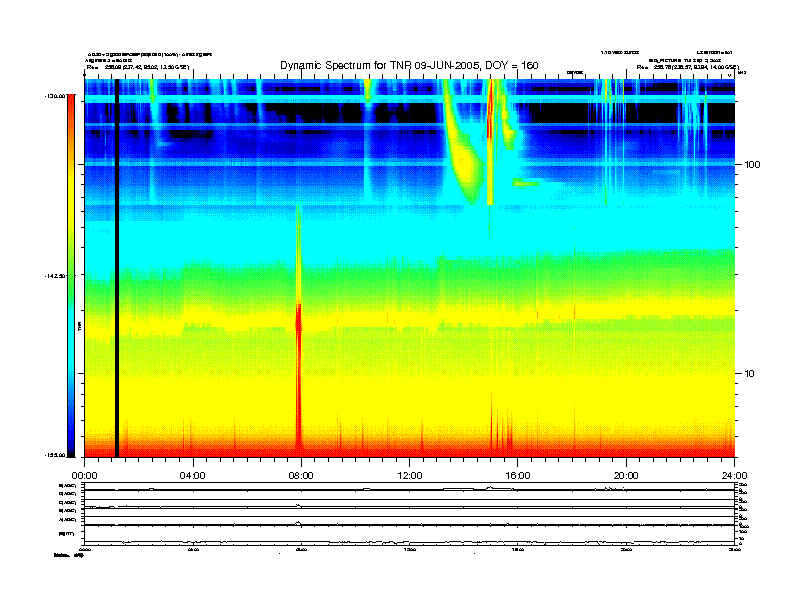Image resolution: width=792 pixels, height=612 pixels.
Task: Click the plot title "Dynamic Spectrum for TNR 09-JUN-2005"
Action: pos(382,66)
